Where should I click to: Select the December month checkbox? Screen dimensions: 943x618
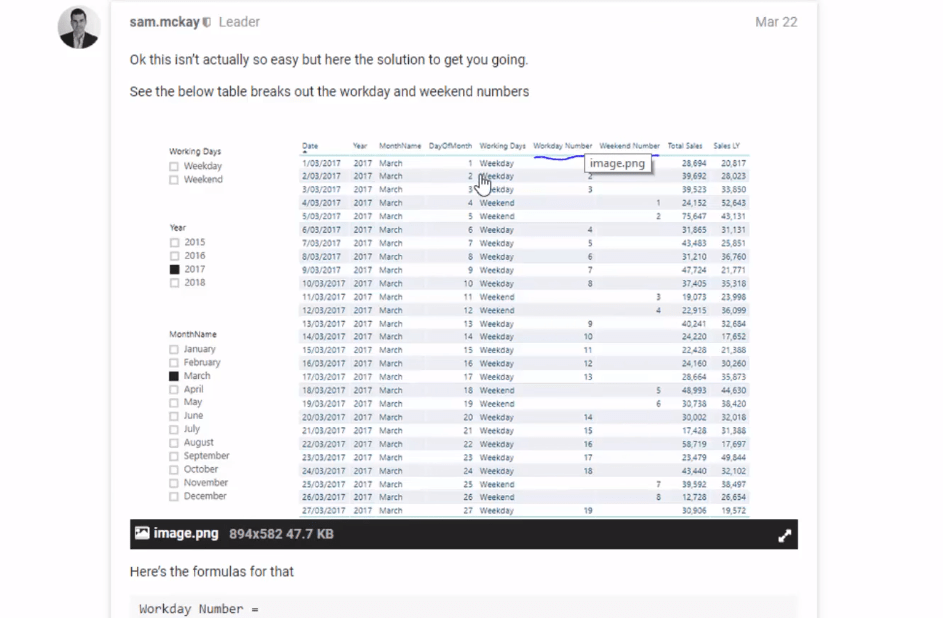(174, 497)
